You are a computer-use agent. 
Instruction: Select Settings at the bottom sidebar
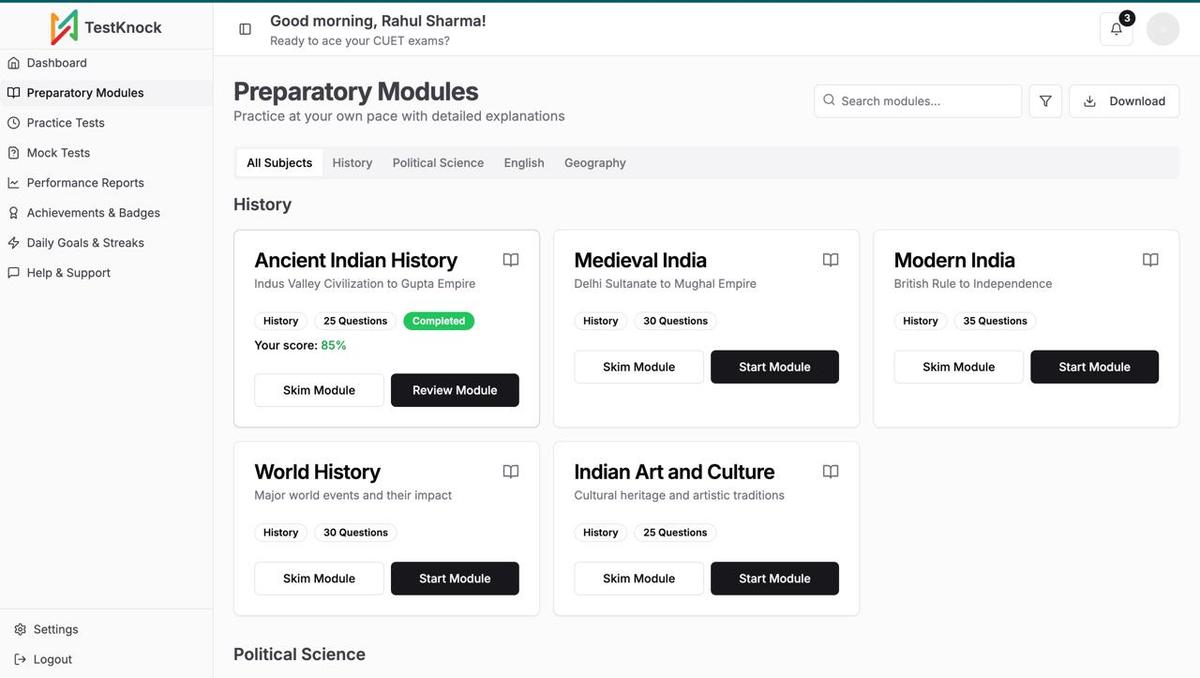(x=46, y=628)
